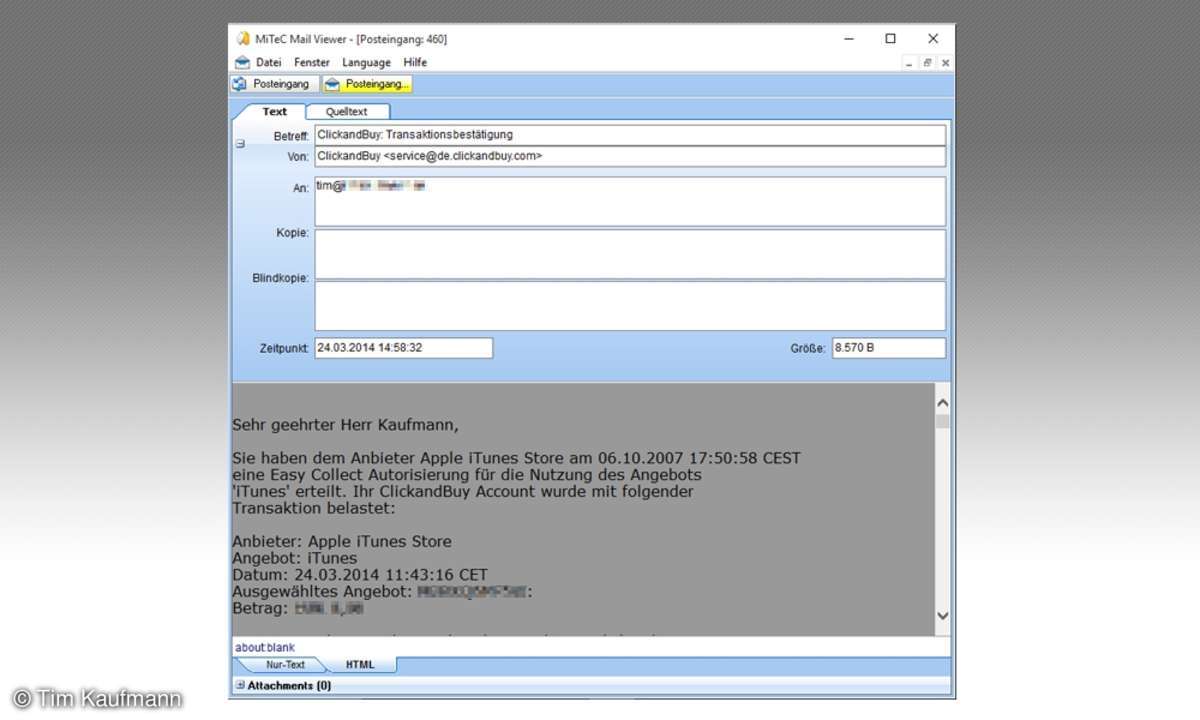The width and height of the screenshot is (1200, 720).
Task: Click the 'Anbieter: Apple iTunes Store' line
Action: tap(342, 542)
